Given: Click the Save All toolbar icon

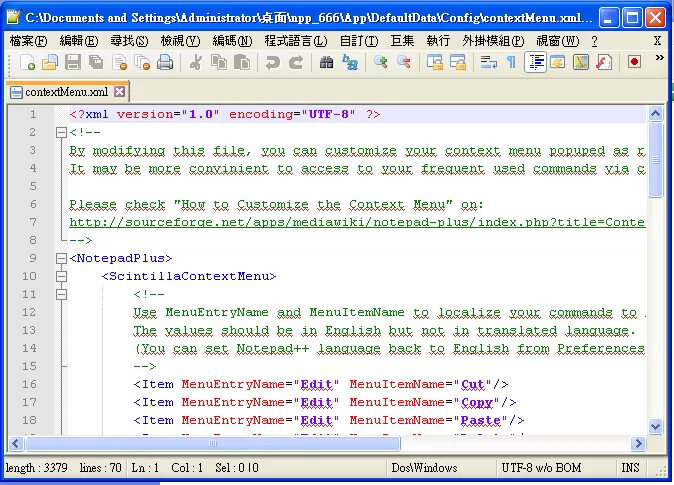Looking at the screenshot, I should (96, 62).
